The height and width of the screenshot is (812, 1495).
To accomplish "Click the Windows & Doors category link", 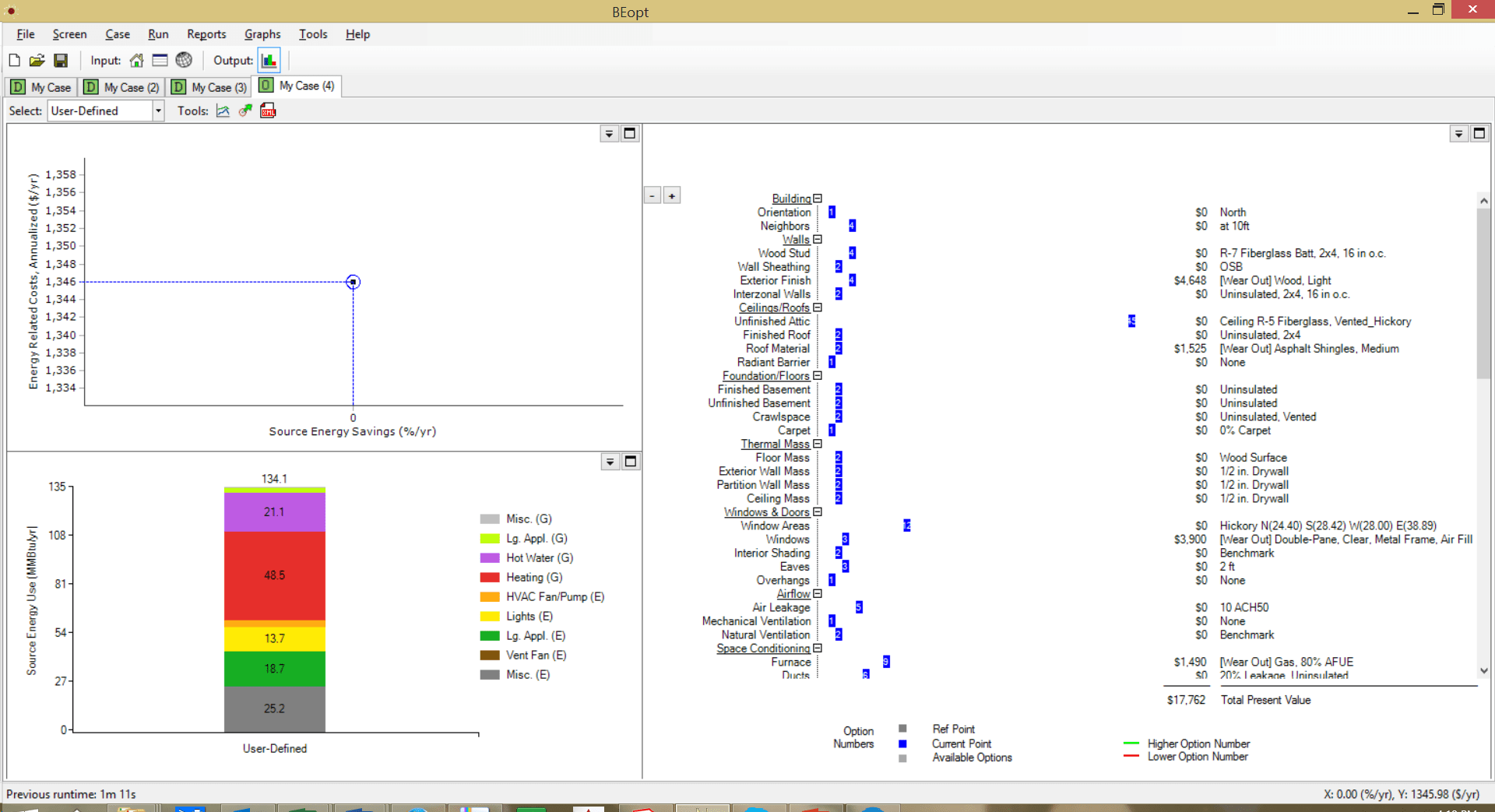I will point(767,512).
